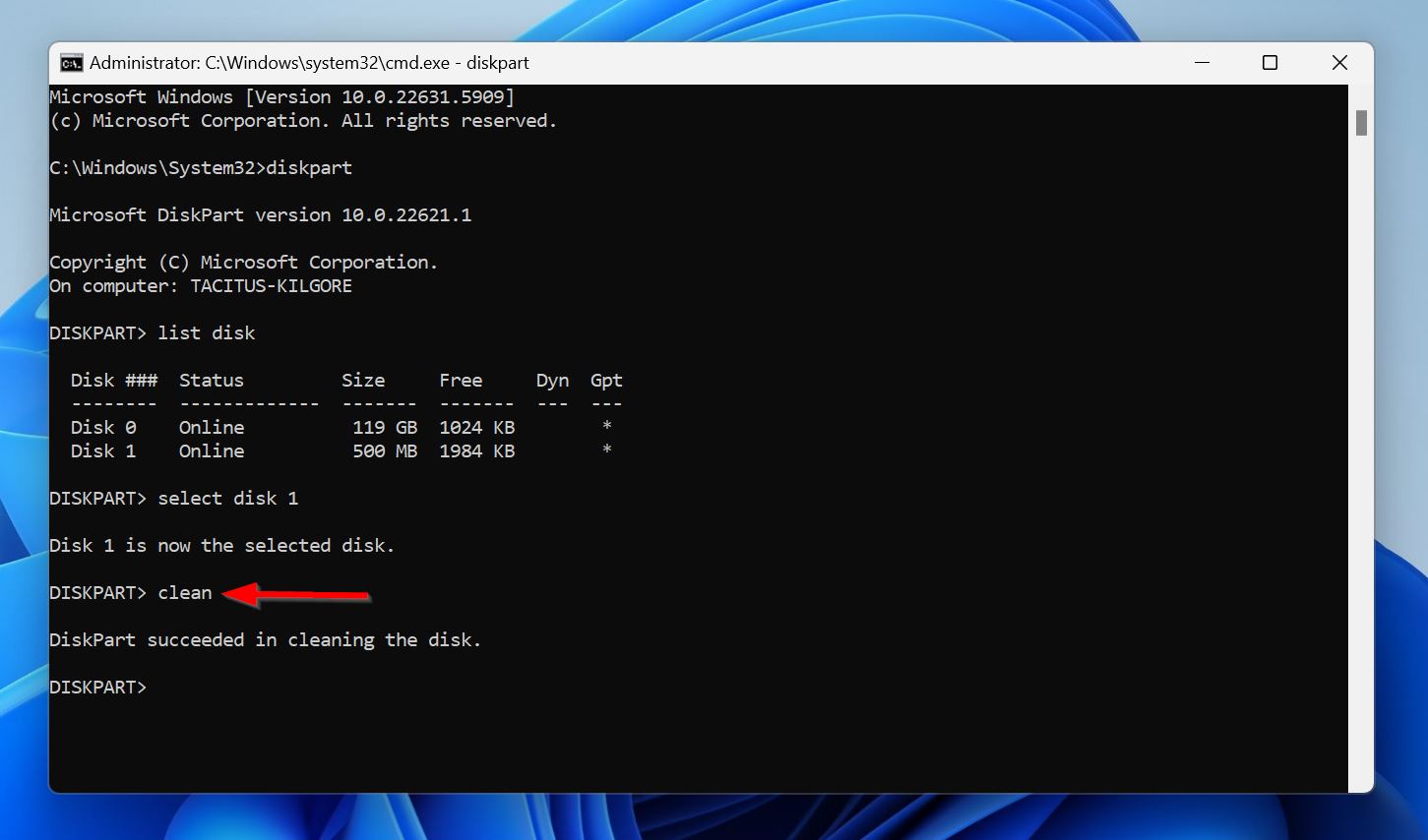Open the window system menu via console icon

pos(71,62)
